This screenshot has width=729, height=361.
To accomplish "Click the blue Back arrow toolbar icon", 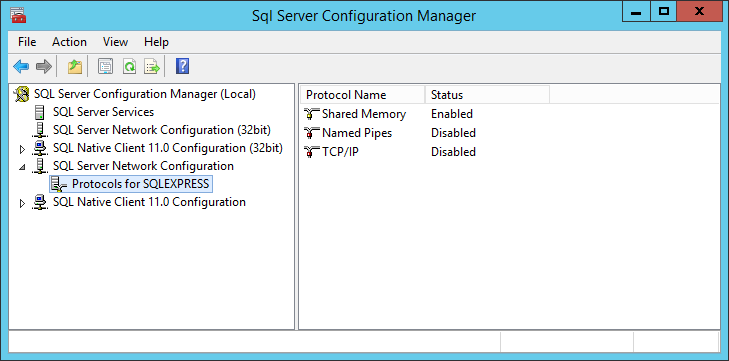I will pyautogui.click(x=21, y=67).
